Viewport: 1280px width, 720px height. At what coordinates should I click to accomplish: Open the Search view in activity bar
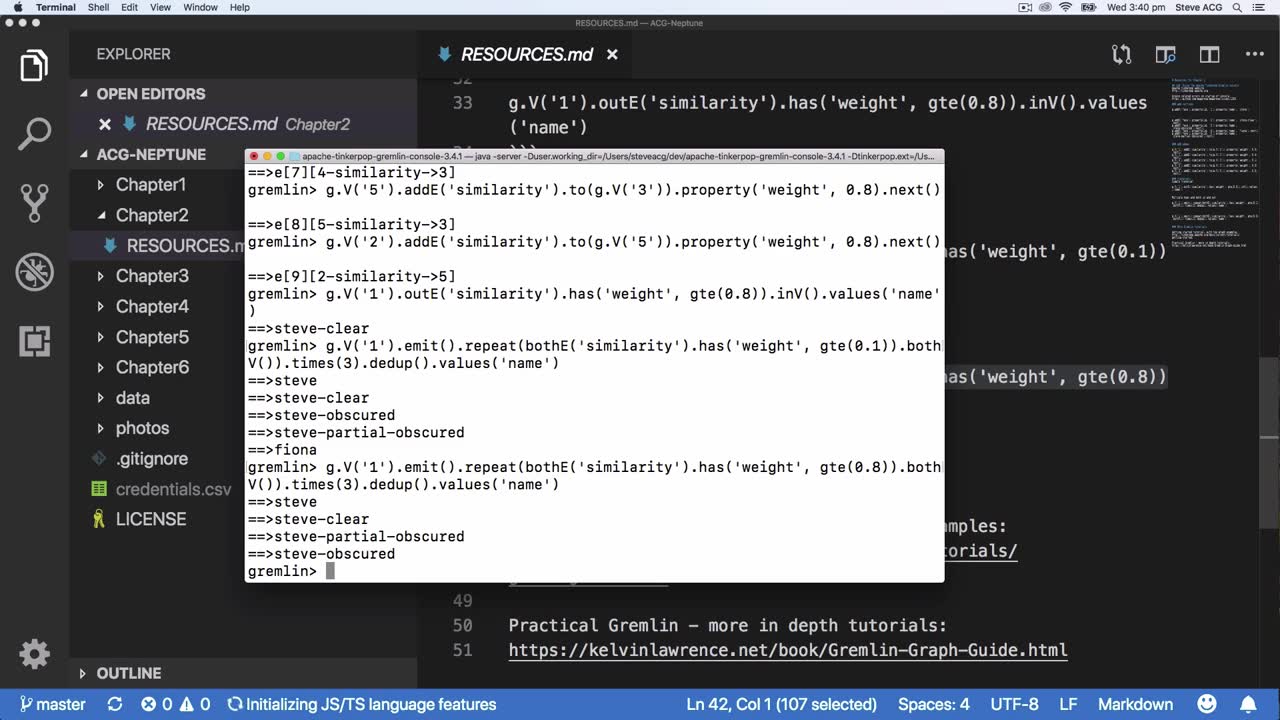tap(34, 134)
